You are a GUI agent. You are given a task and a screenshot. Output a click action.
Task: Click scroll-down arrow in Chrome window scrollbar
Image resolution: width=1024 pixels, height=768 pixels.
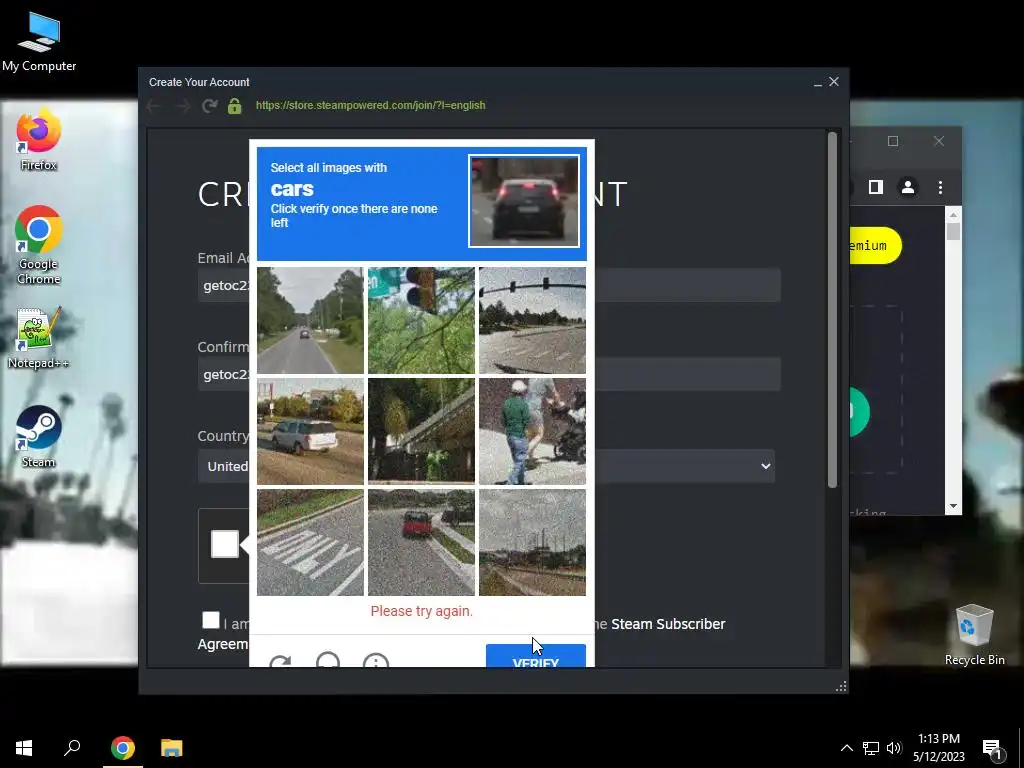pyautogui.click(x=953, y=506)
